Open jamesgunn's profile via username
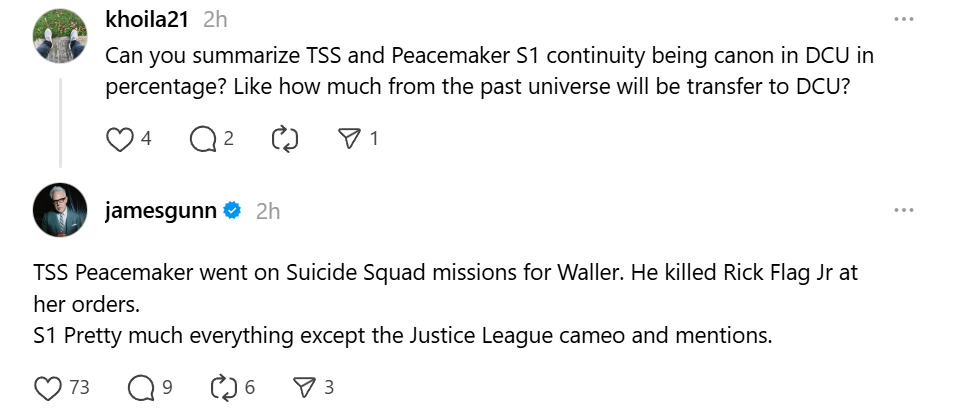This screenshot has width=954, height=418. pyautogui.click(x=160, y=210)
